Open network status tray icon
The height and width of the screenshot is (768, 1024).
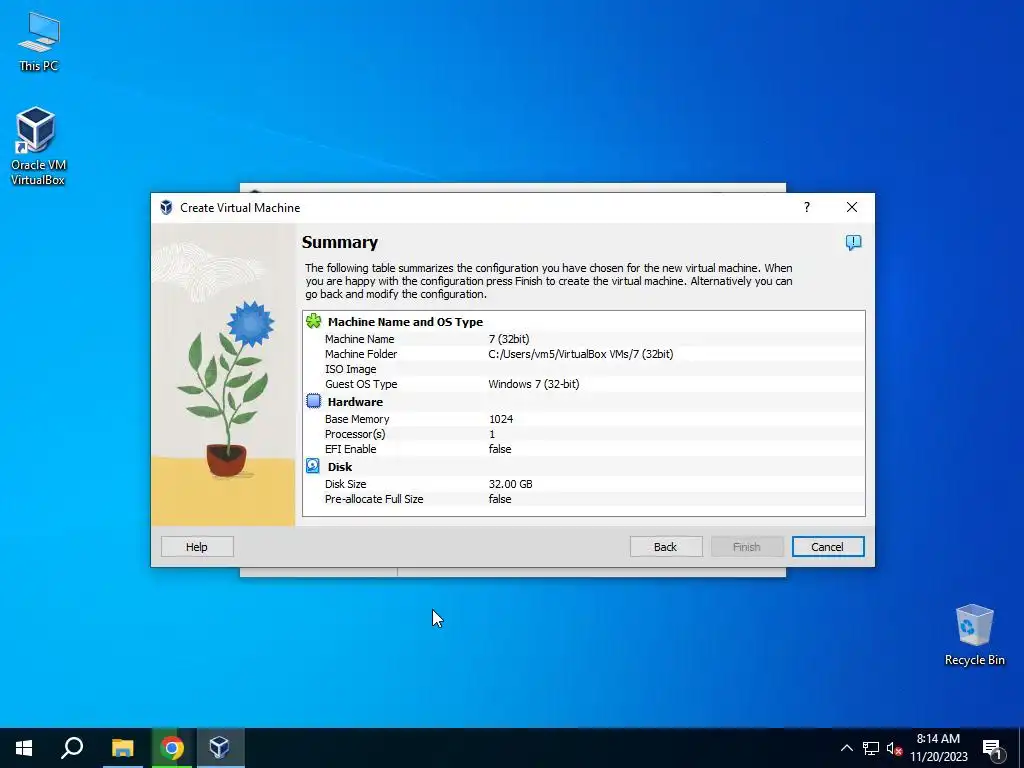[x=871, y=748]
